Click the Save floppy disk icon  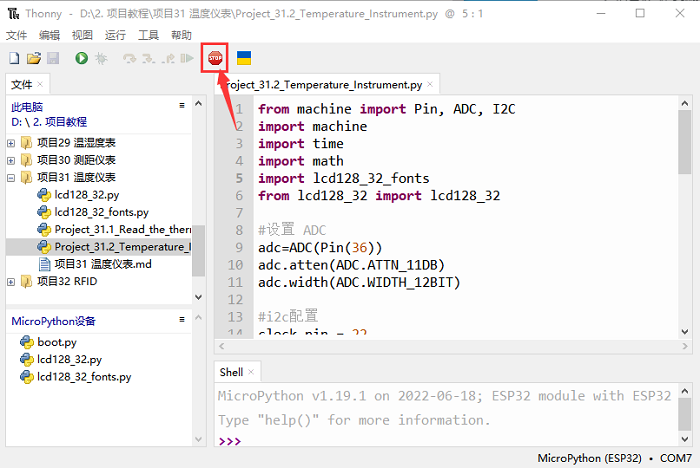[x=52, y=59]
